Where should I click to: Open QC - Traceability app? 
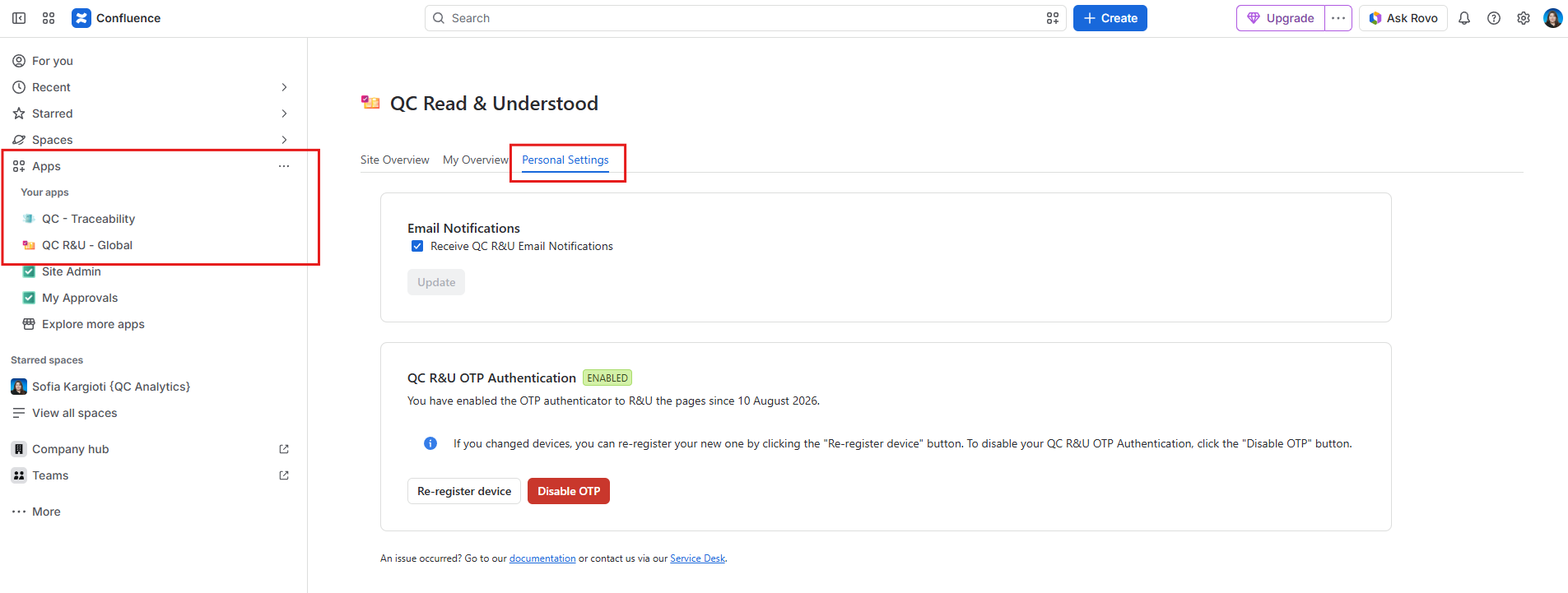pyautogui.click(x=88, y=219)
